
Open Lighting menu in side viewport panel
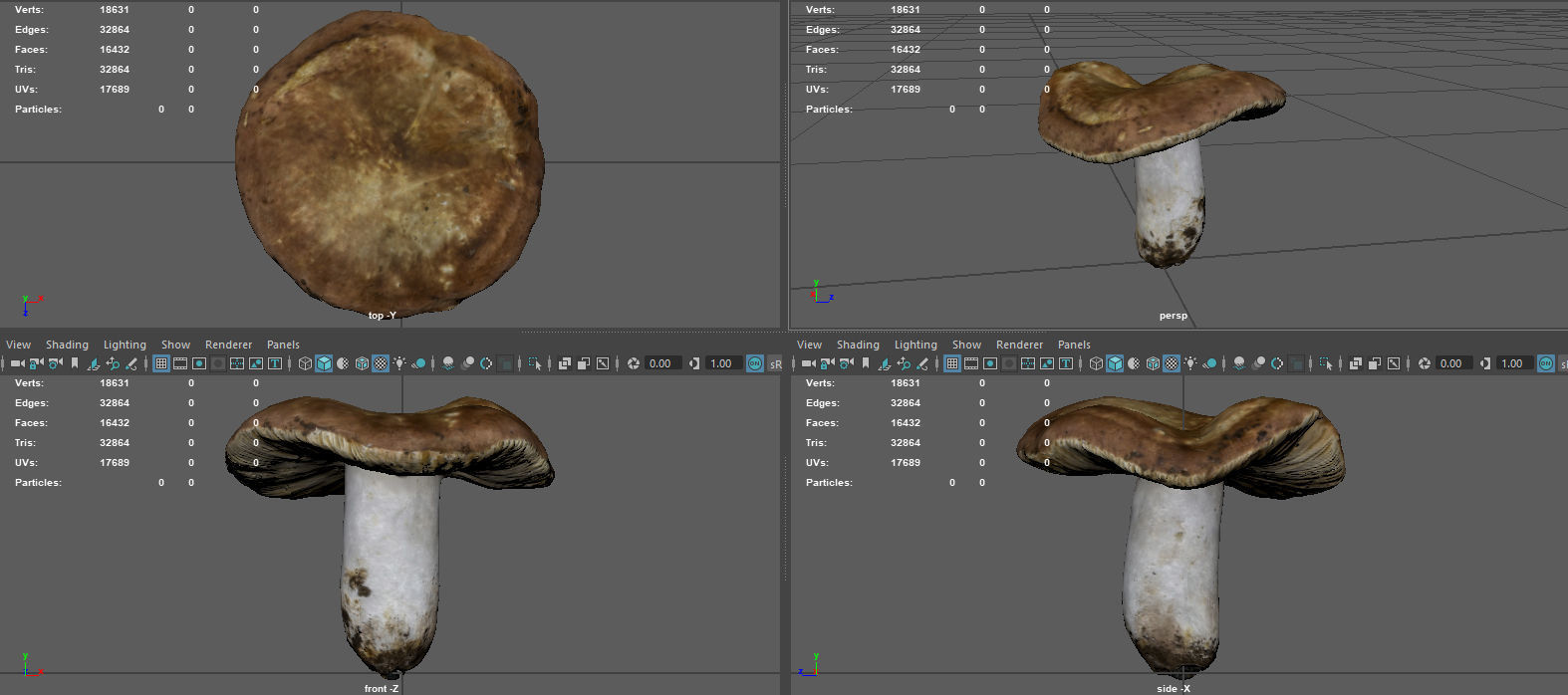915,345
